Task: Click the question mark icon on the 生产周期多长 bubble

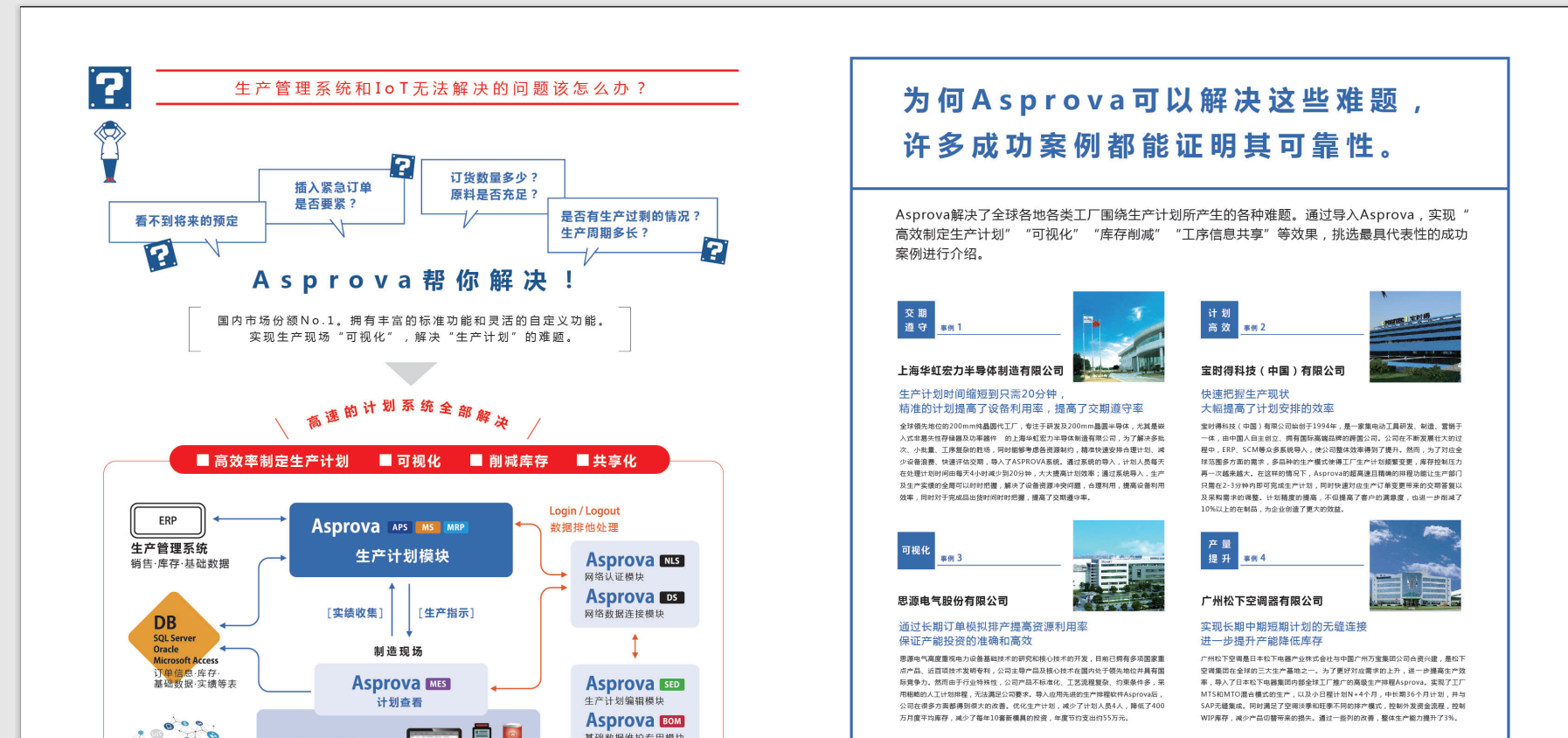Action: point(714,251)
